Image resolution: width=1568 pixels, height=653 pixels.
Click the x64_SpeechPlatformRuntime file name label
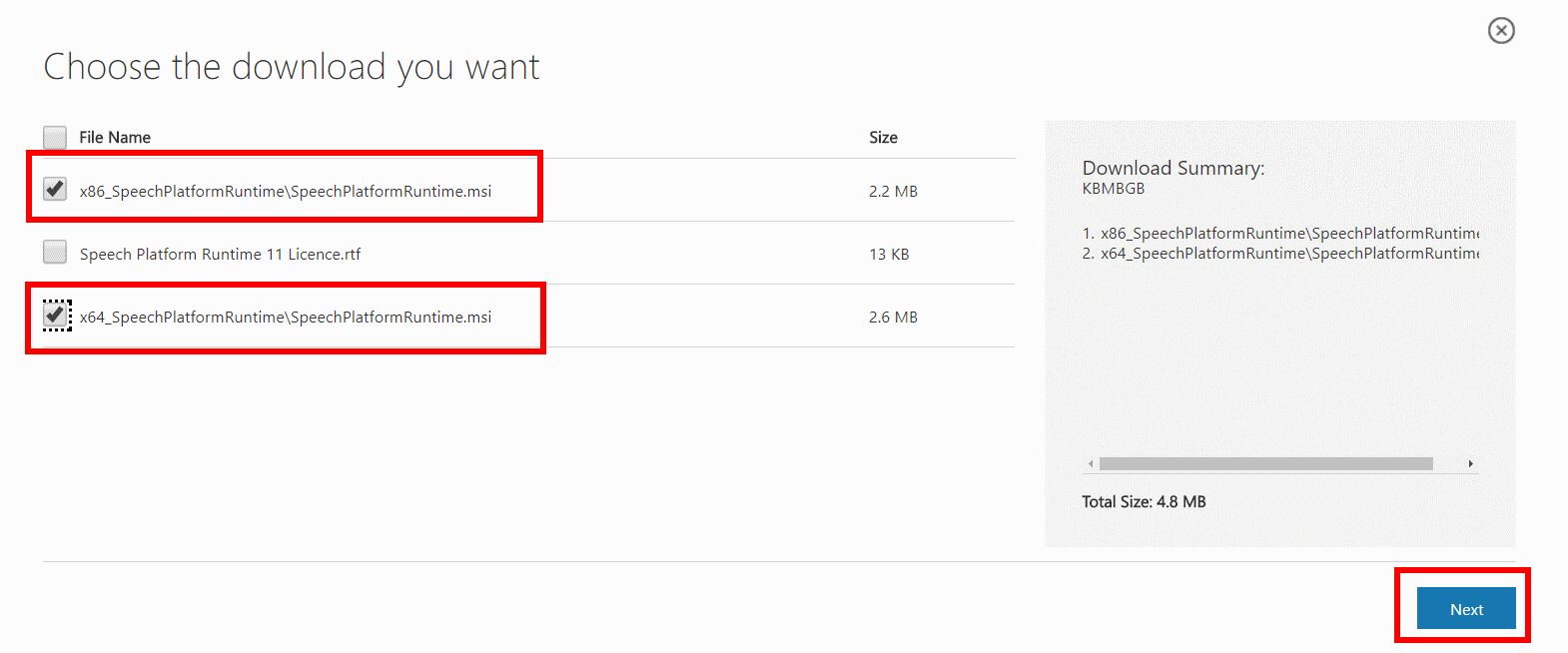(286, 317)
